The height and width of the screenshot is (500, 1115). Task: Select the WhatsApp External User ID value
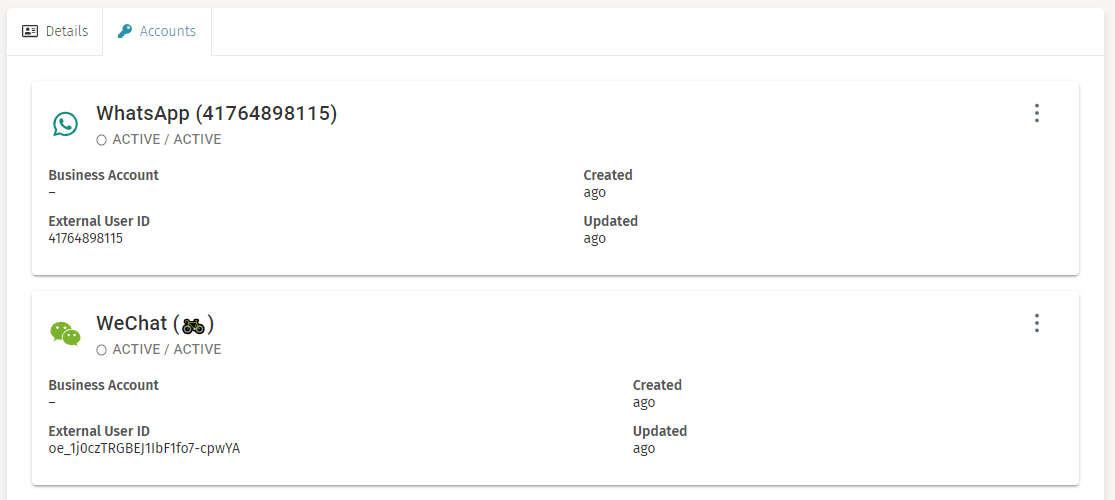pyautogui.click(x=85, y=239)
